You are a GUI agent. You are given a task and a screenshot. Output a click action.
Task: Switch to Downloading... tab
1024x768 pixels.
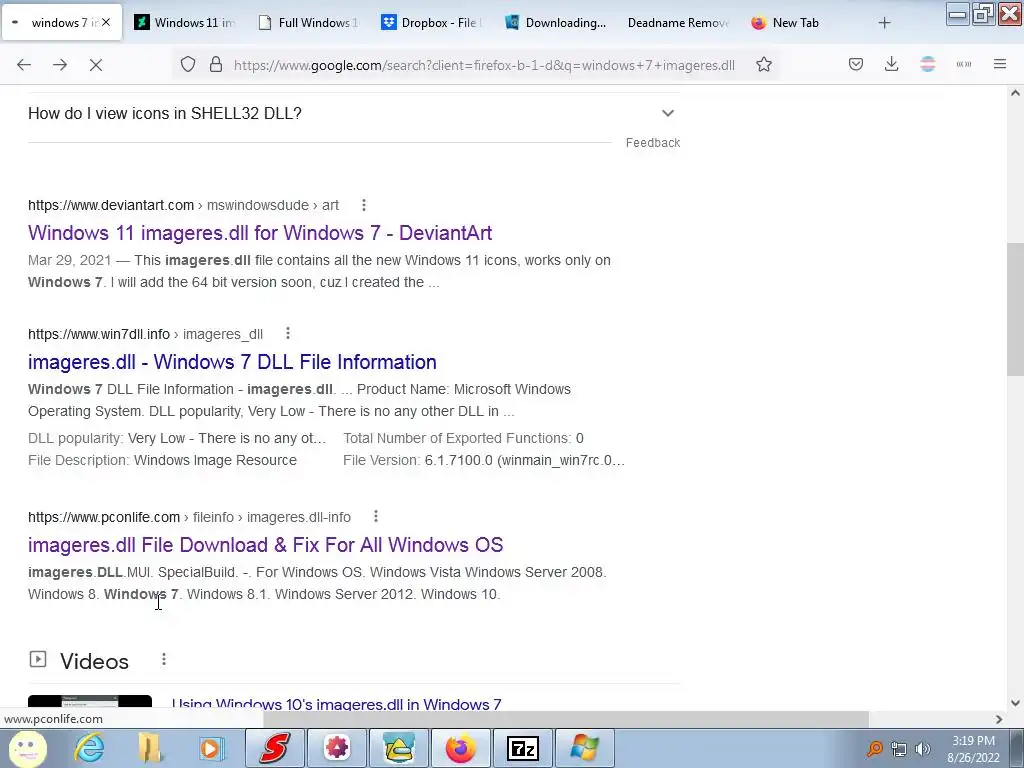(x=556, y=23)
